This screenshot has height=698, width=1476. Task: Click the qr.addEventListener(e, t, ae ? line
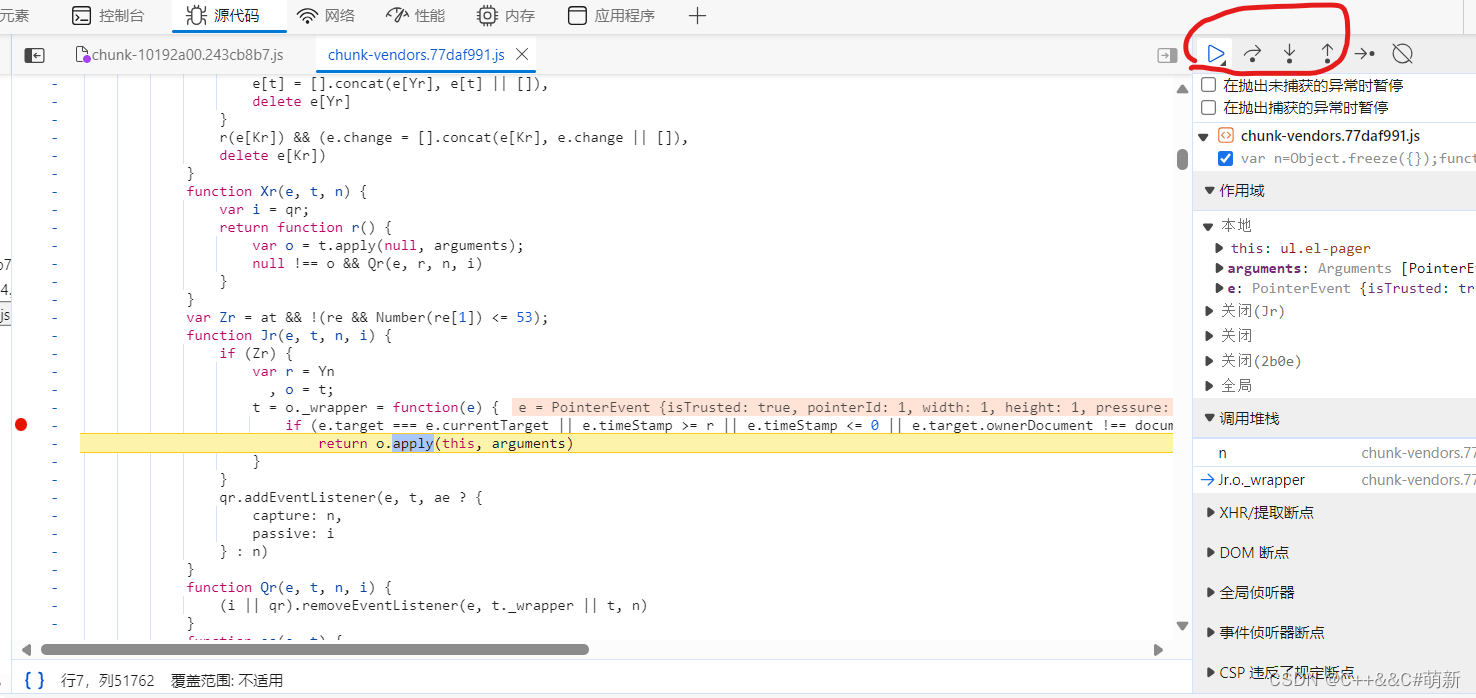(351, 497)
